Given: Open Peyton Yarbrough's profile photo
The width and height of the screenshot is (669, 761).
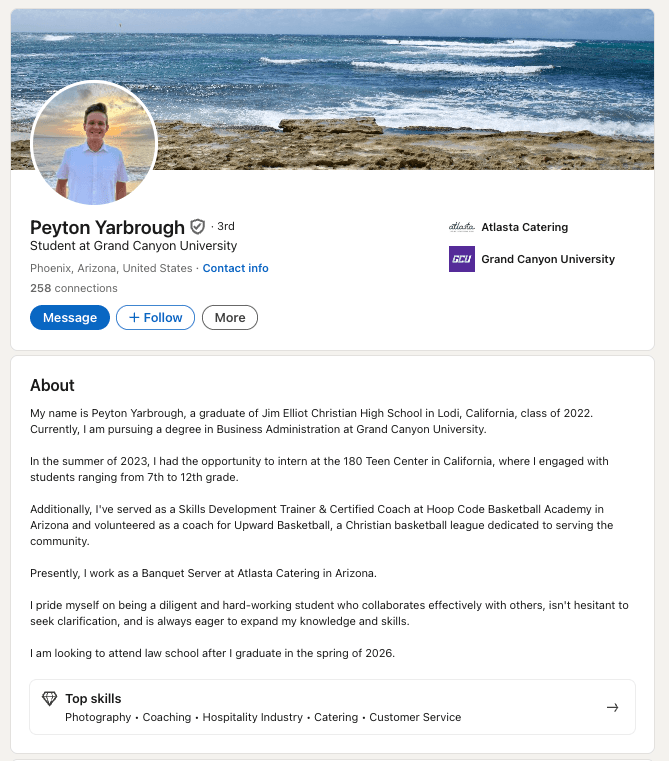Looking at the screenshot, I should click(x=94, y=143).
